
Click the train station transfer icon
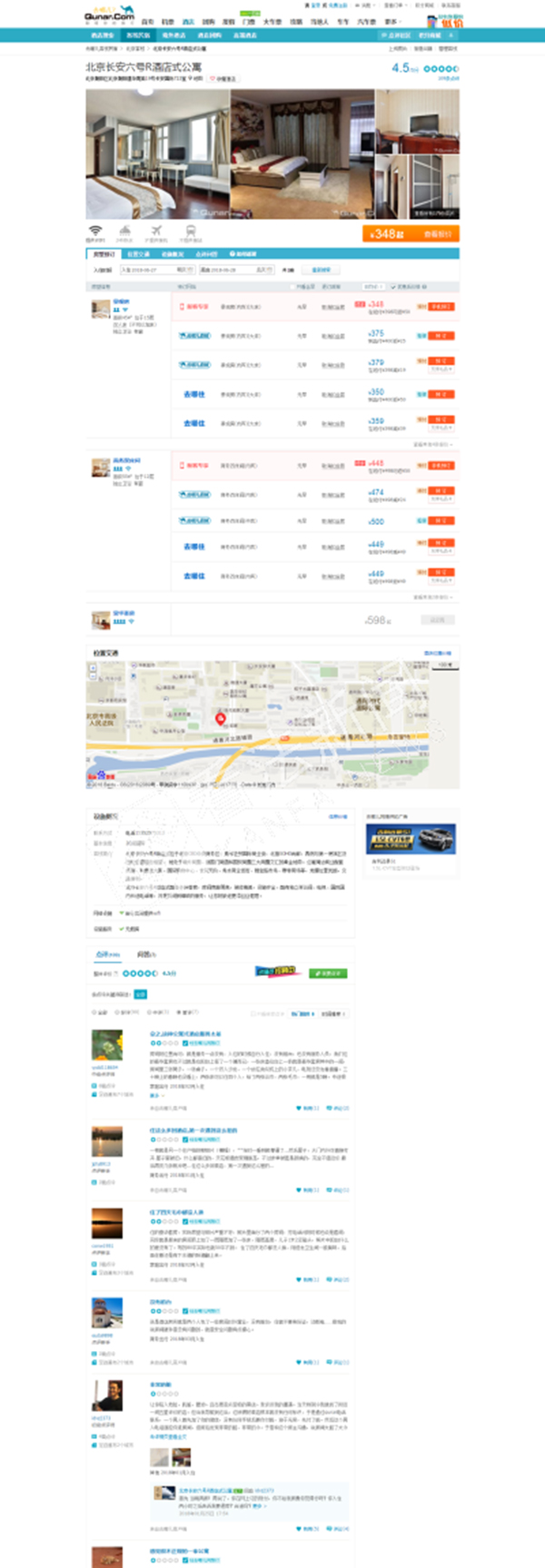191,232
